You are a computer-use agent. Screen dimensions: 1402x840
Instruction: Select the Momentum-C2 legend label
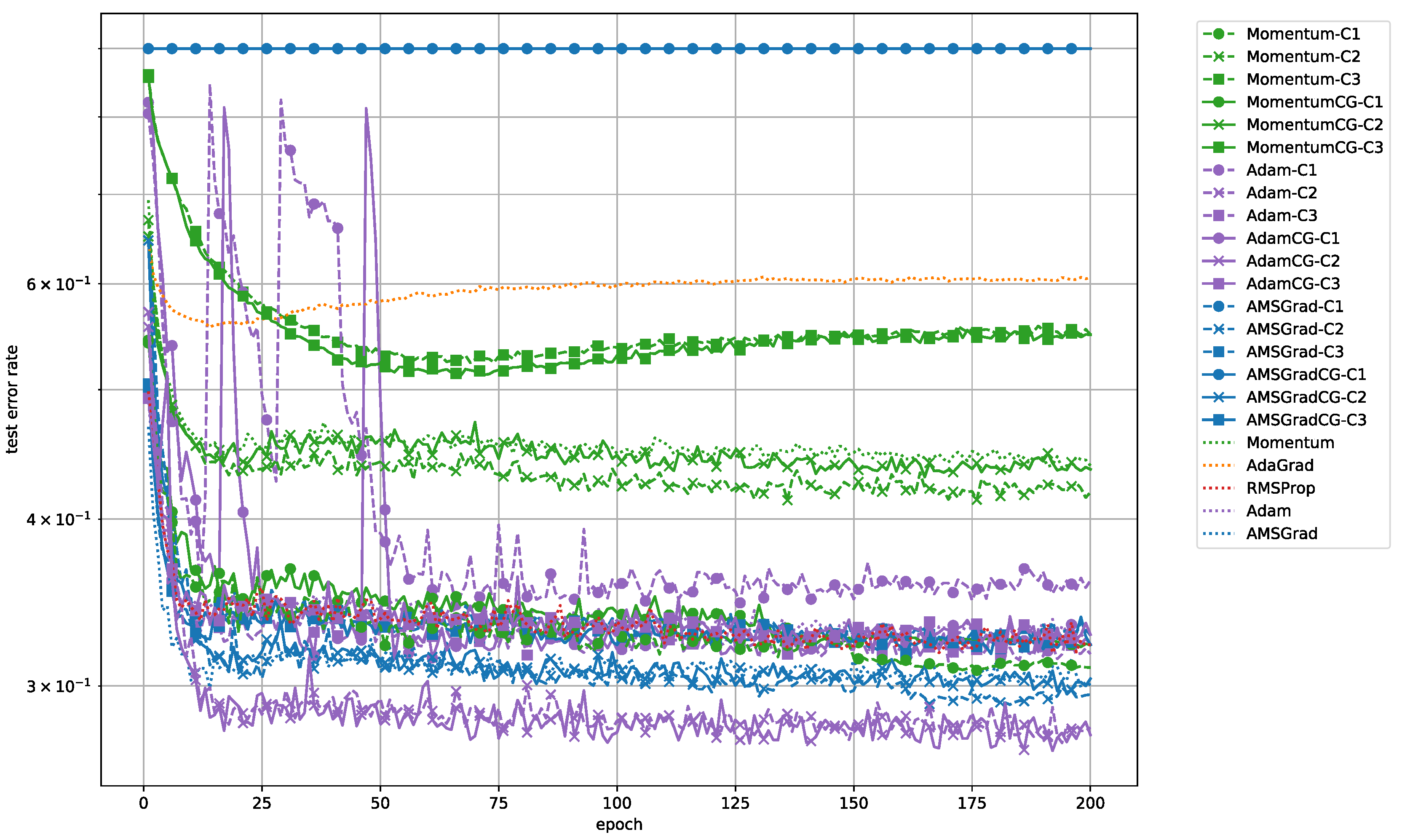pos(1303,56)
